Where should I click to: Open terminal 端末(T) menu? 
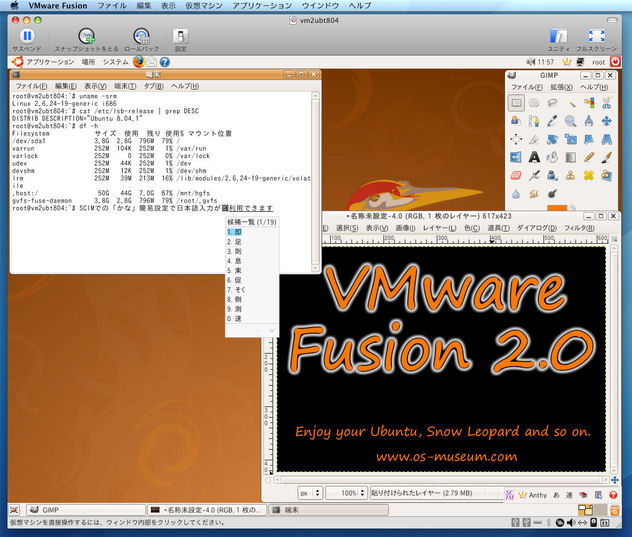(x=125, y=86)
